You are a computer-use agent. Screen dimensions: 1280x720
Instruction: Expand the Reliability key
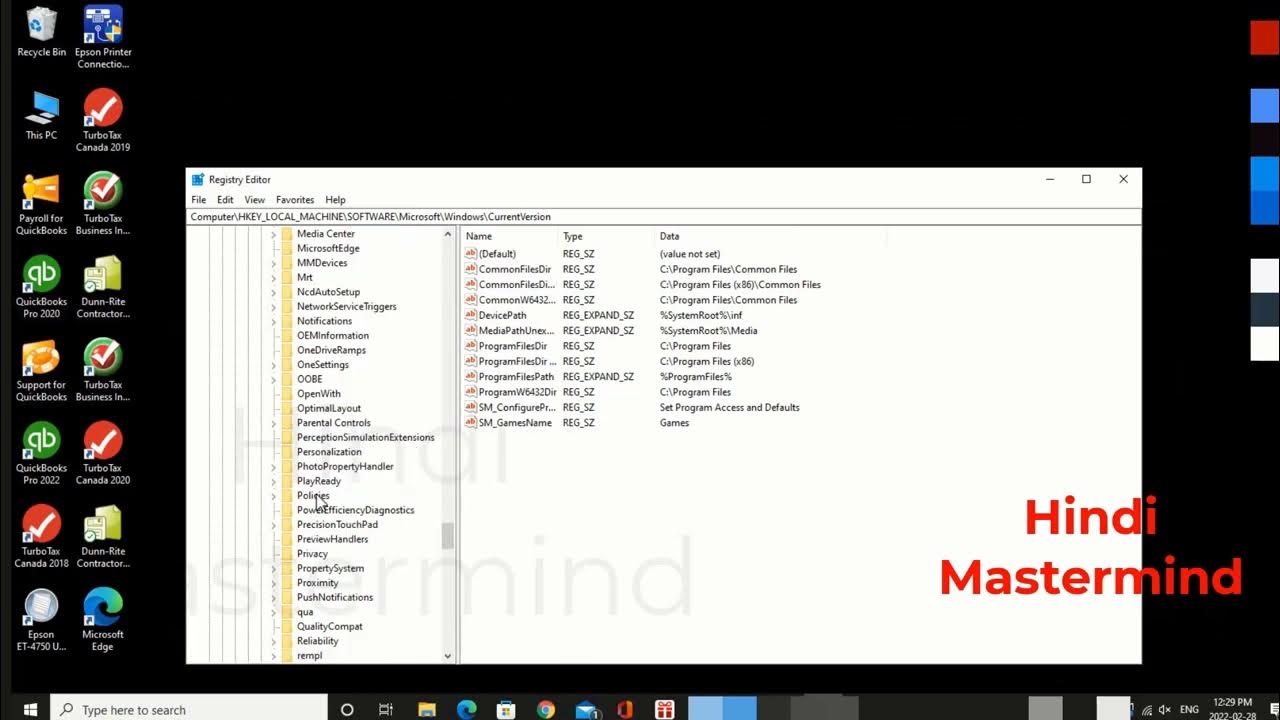[x=273, y=641]
